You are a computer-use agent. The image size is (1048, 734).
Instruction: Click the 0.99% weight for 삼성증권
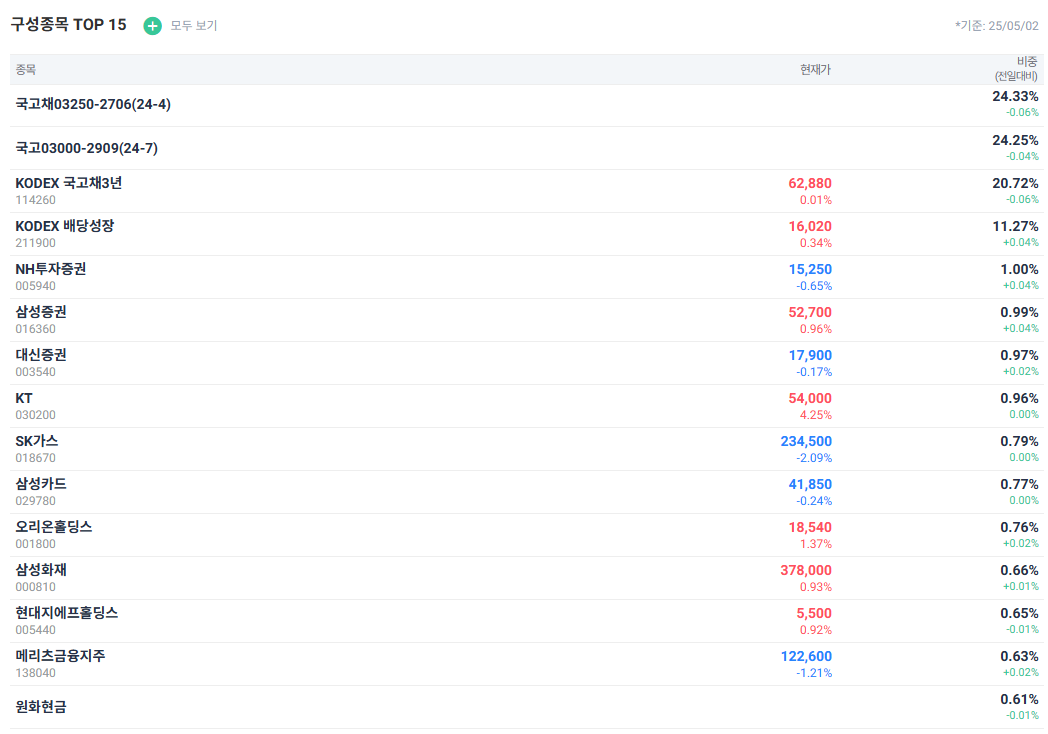[x=1019, y=312]
